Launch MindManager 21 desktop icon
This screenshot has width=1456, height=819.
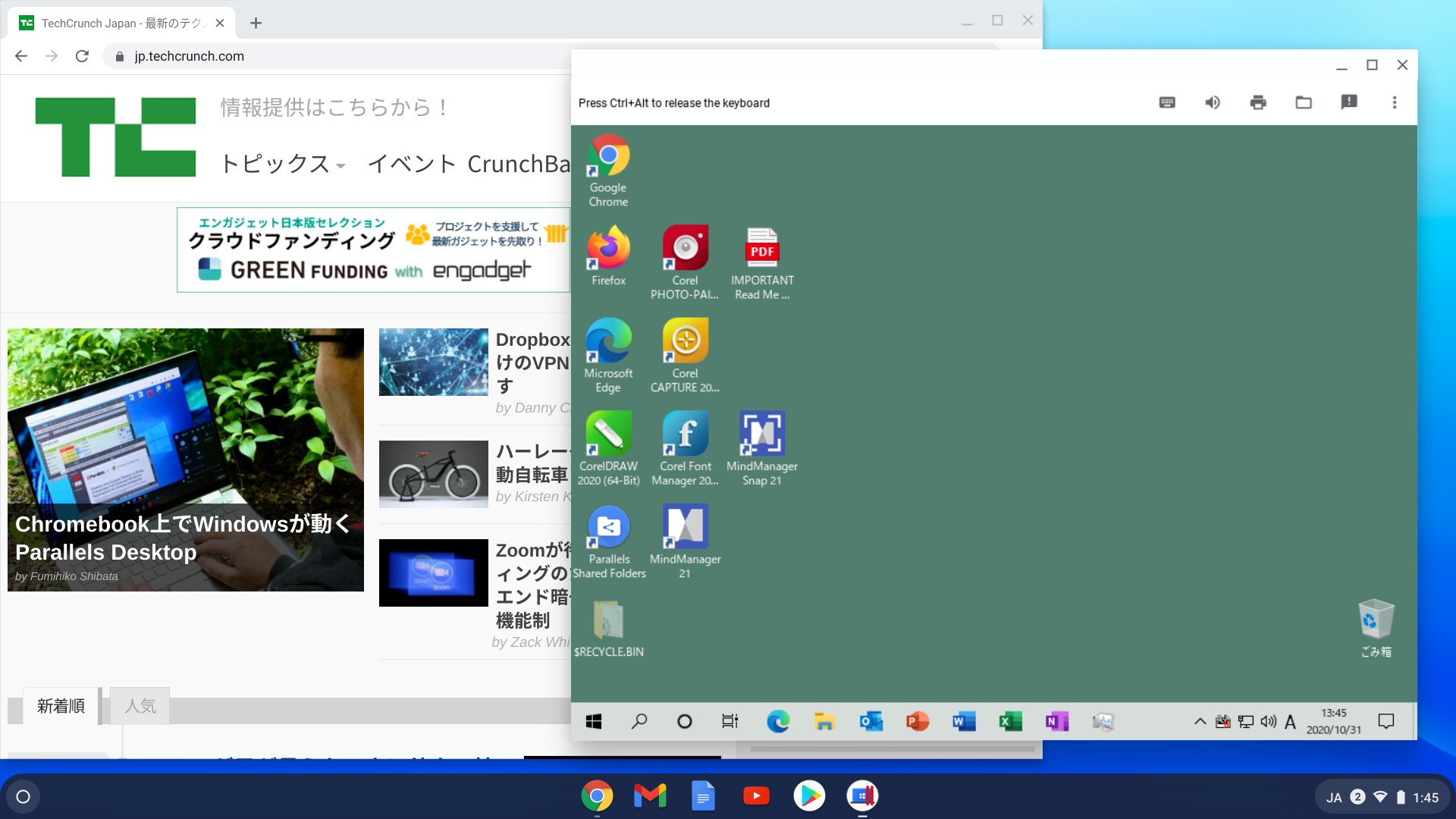tap(685, 542)
